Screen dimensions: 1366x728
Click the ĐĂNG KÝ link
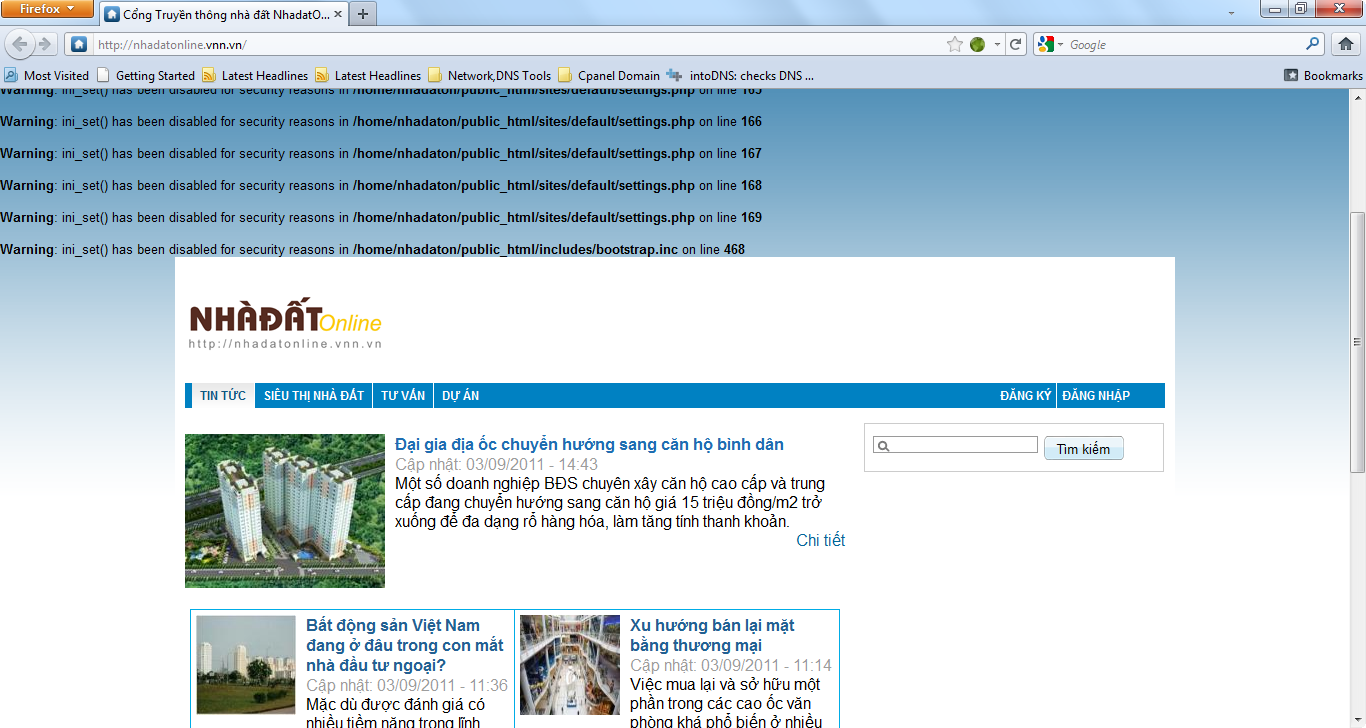click(x=1025, y=396)
